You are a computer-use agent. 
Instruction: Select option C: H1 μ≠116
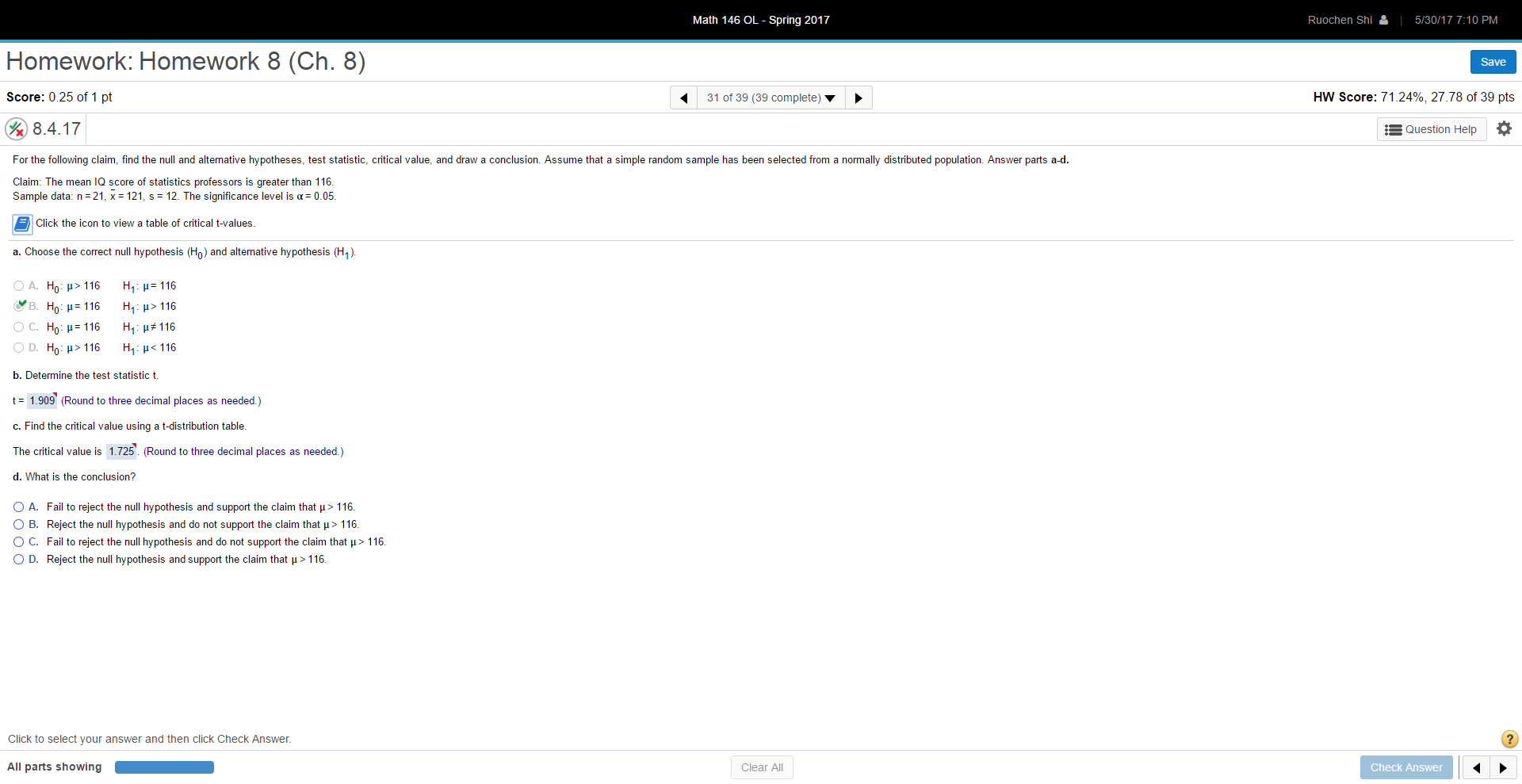point(18,327)
